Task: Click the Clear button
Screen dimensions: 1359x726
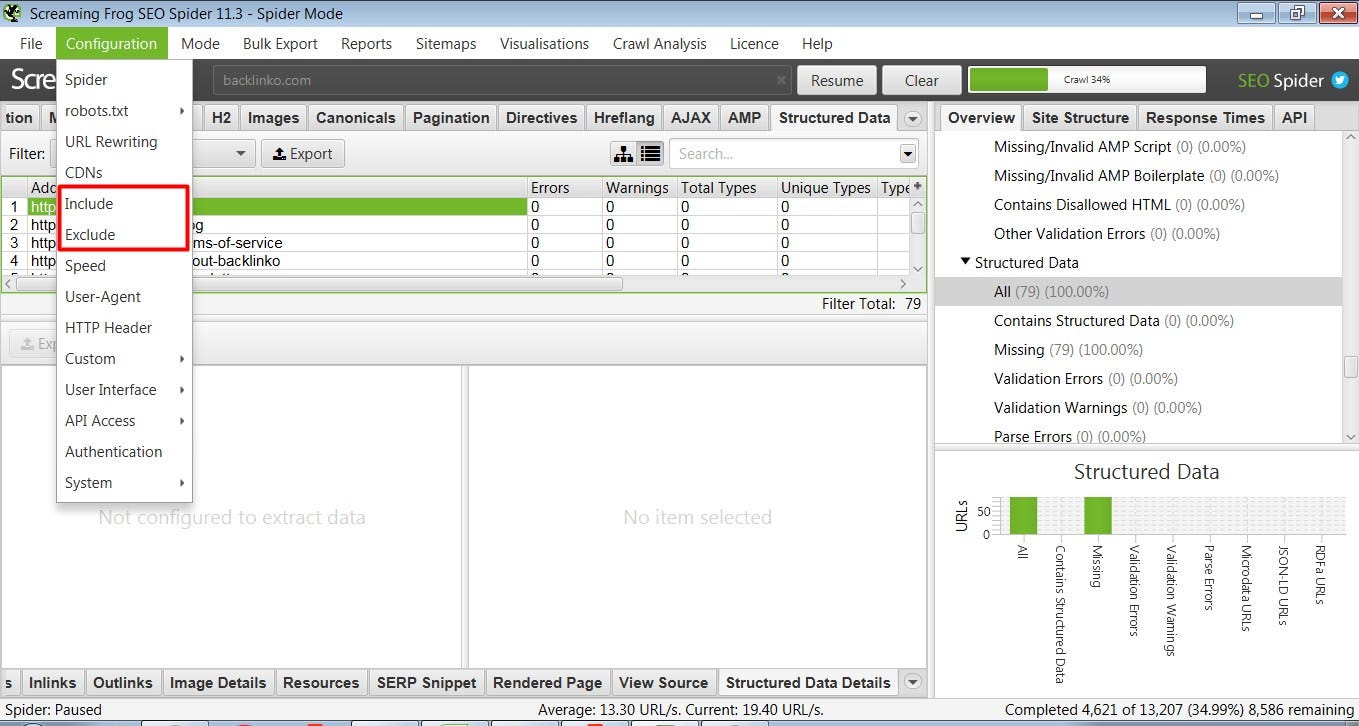Action: pyautogui.click(x=922, y=81)
